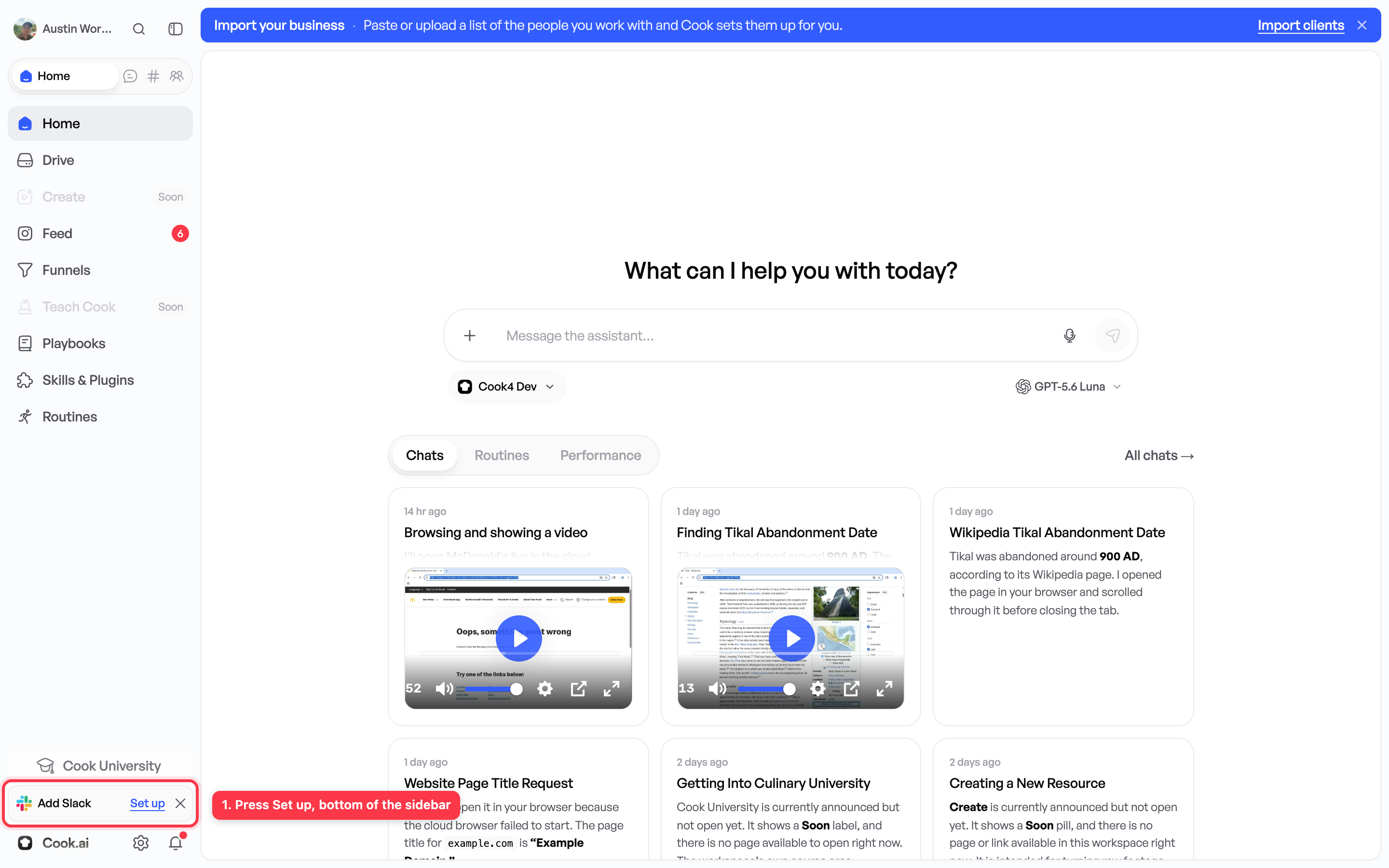Pop out the Tikal video
Viewport: 1389px width, 868px height.
(851, 688)
